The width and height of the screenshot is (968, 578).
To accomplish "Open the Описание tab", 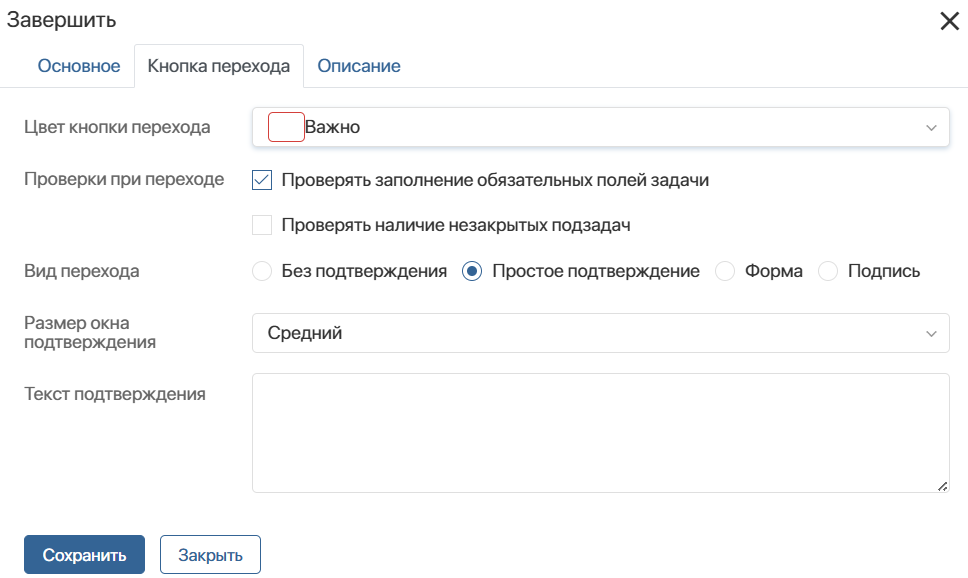I will [x=359, y=66].
